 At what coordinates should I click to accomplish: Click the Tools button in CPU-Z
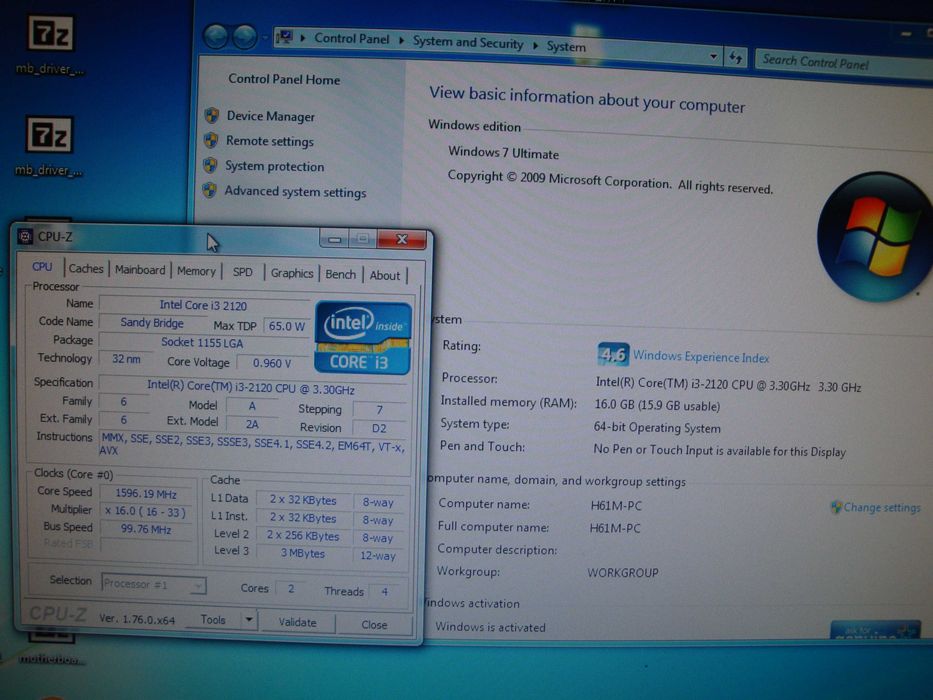(x=213, y=620)
